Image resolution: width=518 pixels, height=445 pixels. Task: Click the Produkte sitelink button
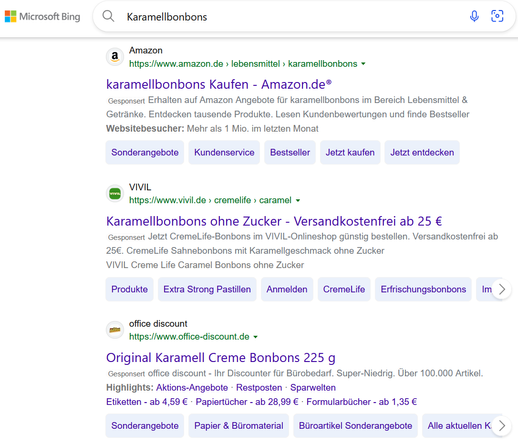pos(129,289)
